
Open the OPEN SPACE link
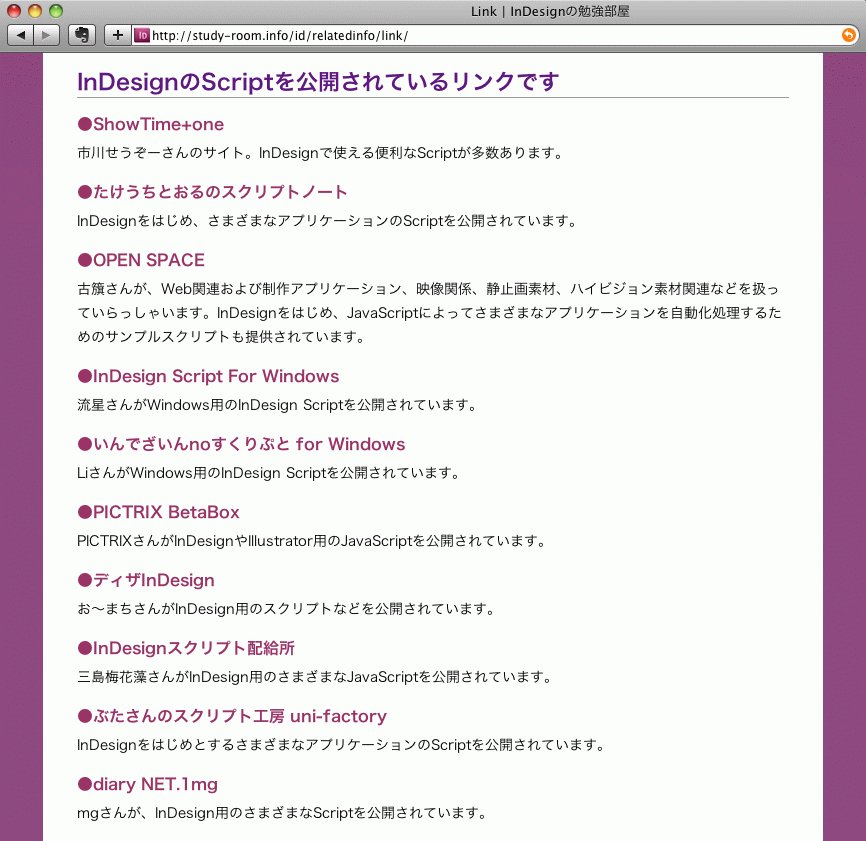click(x=141, y=260)
